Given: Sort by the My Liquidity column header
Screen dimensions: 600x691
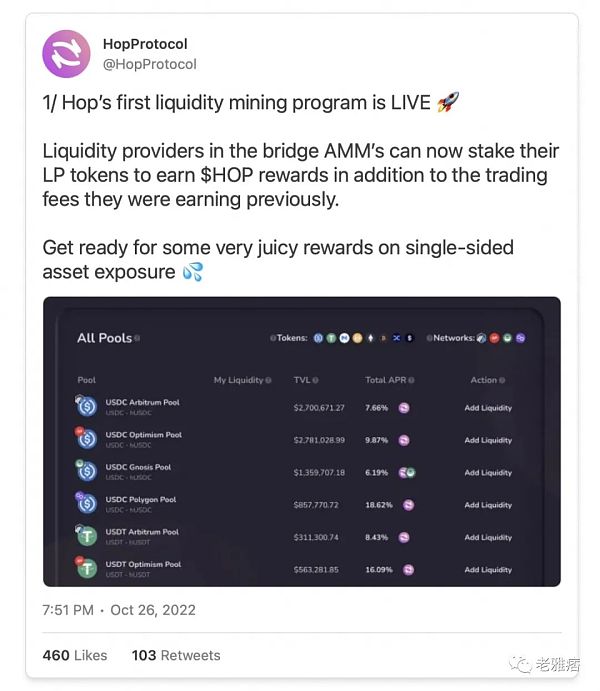Looking at the screenshot, I should pos(239,380).
